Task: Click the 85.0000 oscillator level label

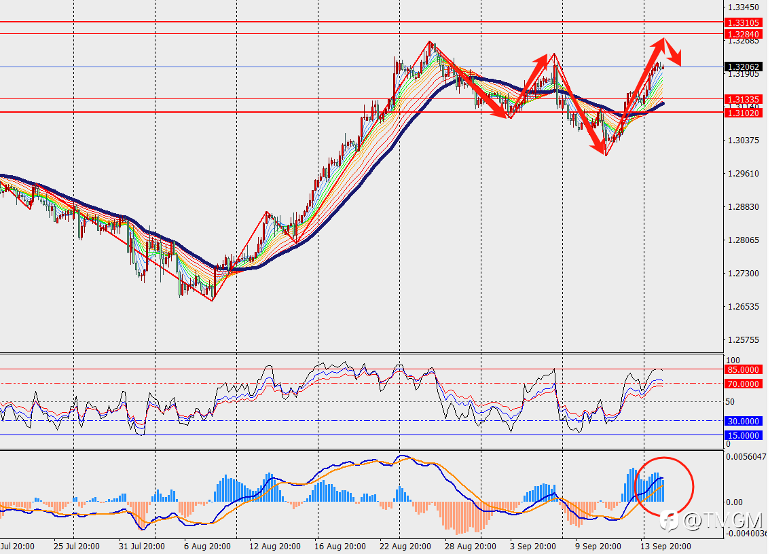Action: pyautogui.click(x=743, y=370)
